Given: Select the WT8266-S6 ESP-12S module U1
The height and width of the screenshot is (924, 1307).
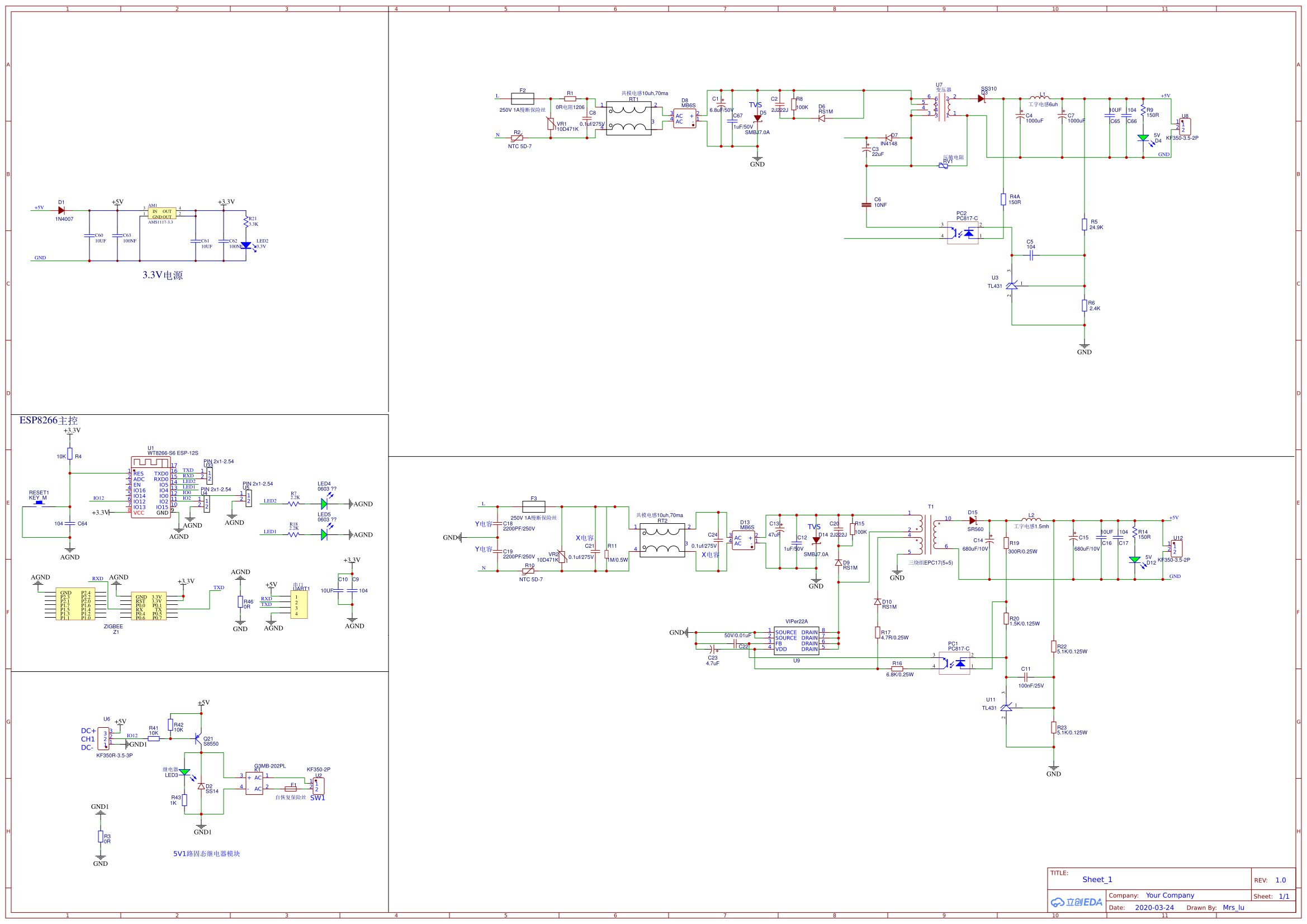Looking at the screenshot, I should (x=150, y=486).
